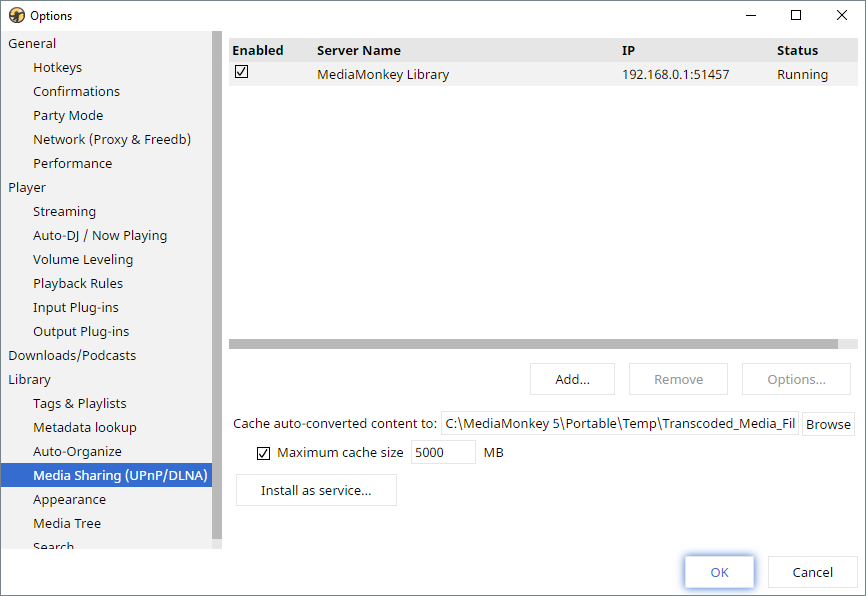
Task: Select the General category in the tree
Action: 32,43
